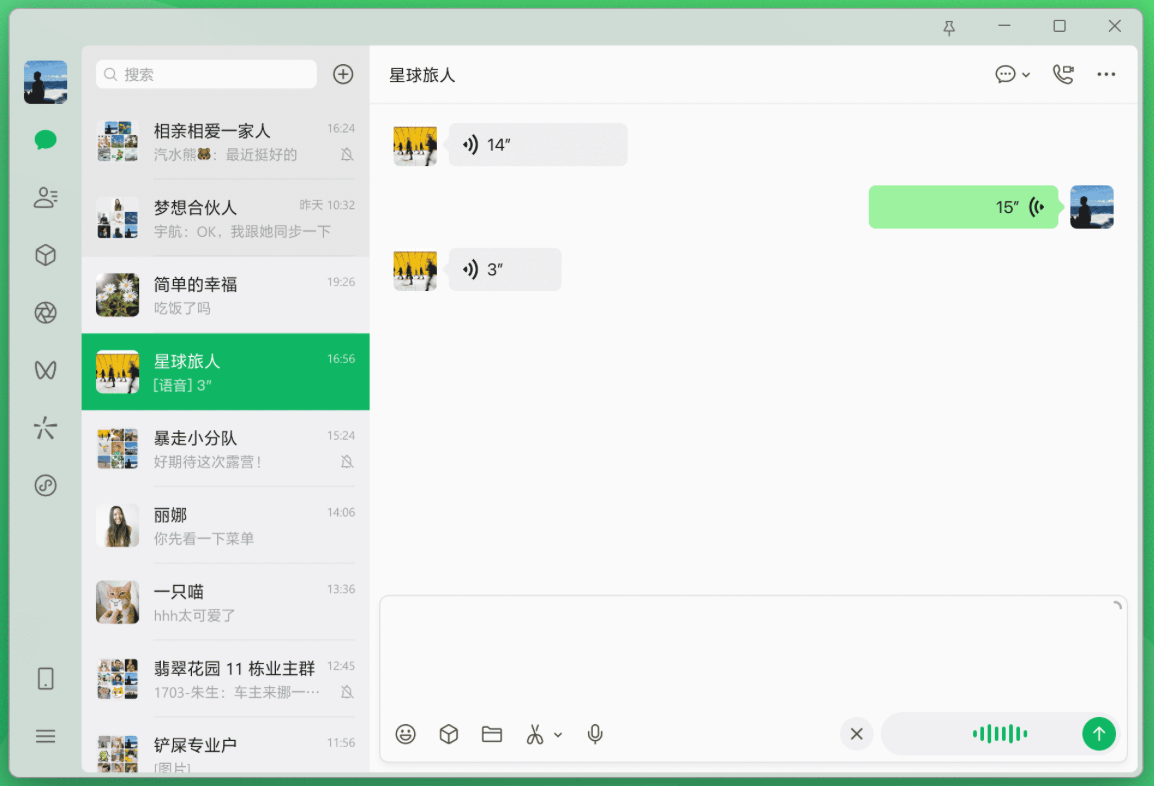The image size is (1154, 786).
Task: Play the 3″ voice message
Action: point(505,269)
